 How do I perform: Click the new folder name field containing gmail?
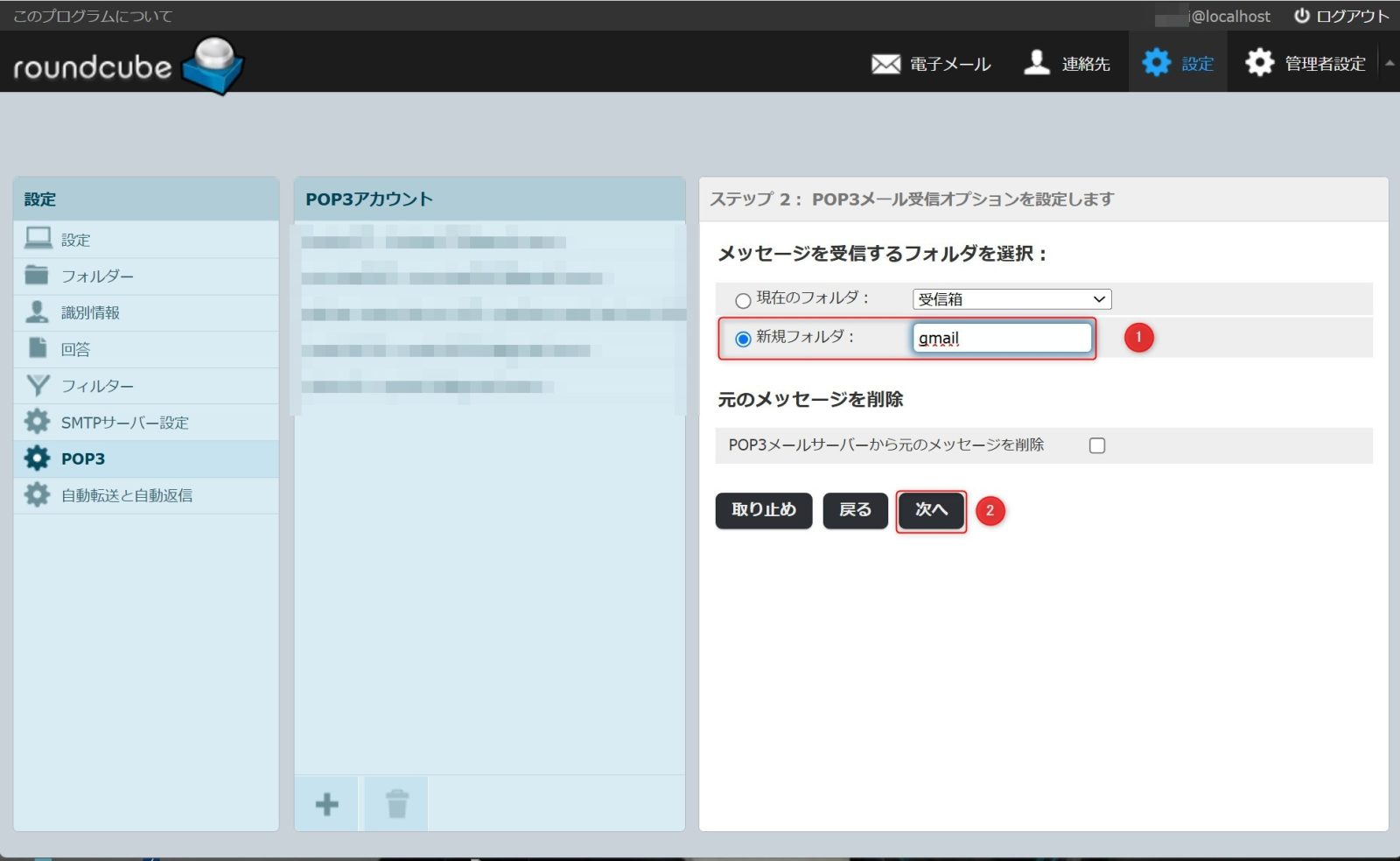tap(1002, 339)
